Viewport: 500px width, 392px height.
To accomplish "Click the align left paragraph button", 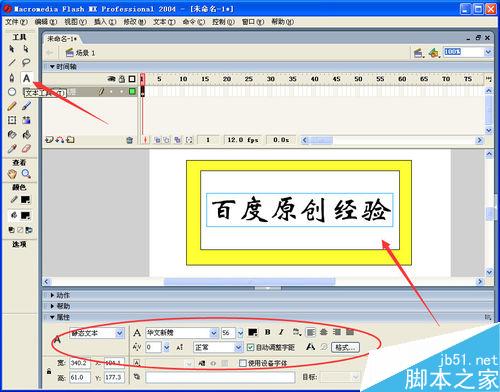I will coord(311,332).
